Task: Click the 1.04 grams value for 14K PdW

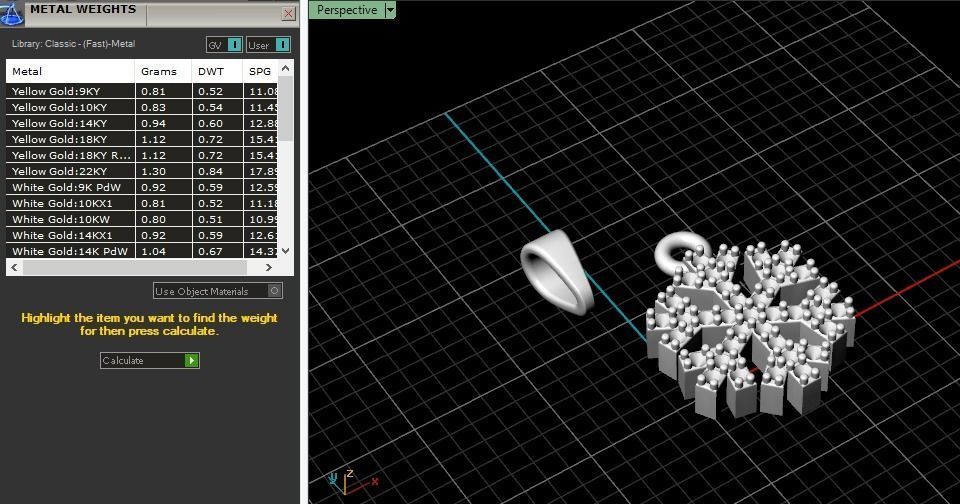Action: (x=154, y=251)
